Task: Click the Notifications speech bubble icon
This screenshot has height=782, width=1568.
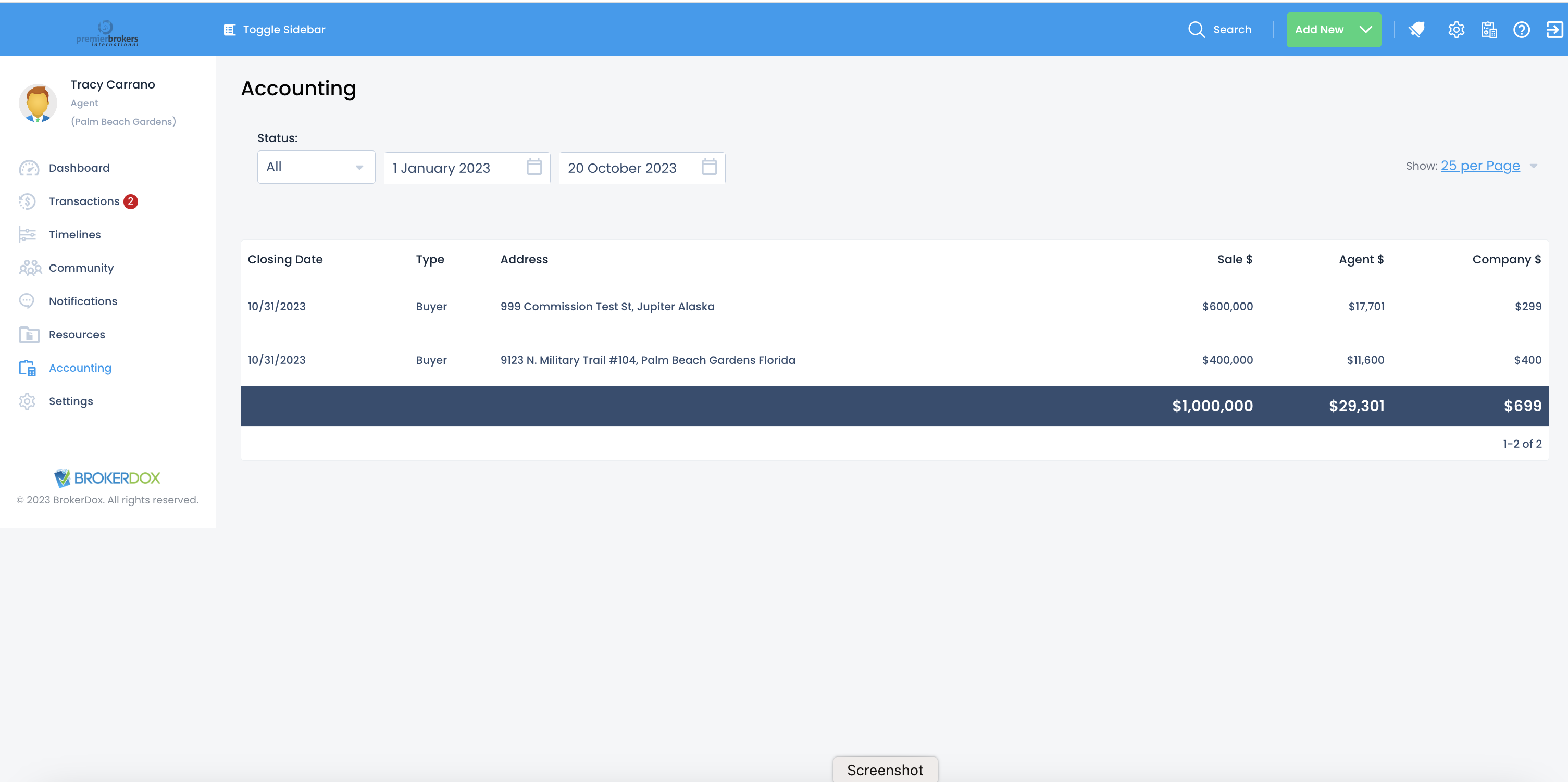Action: coord(27,301)
